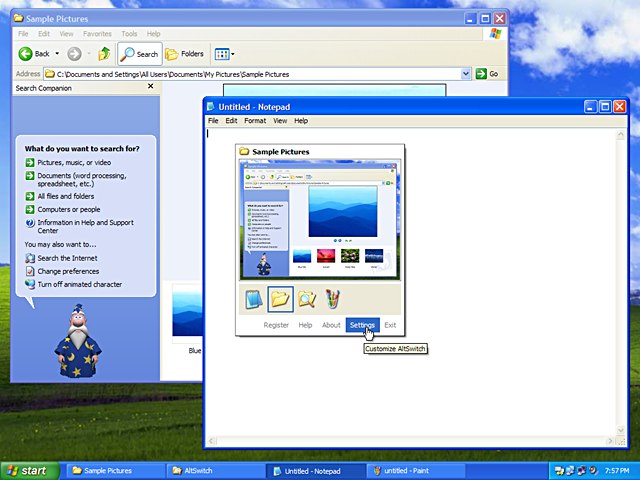Viewport: 640px width, 480px height.
Task: Click the help icon beside Information in Help
Action: [30, 223]
